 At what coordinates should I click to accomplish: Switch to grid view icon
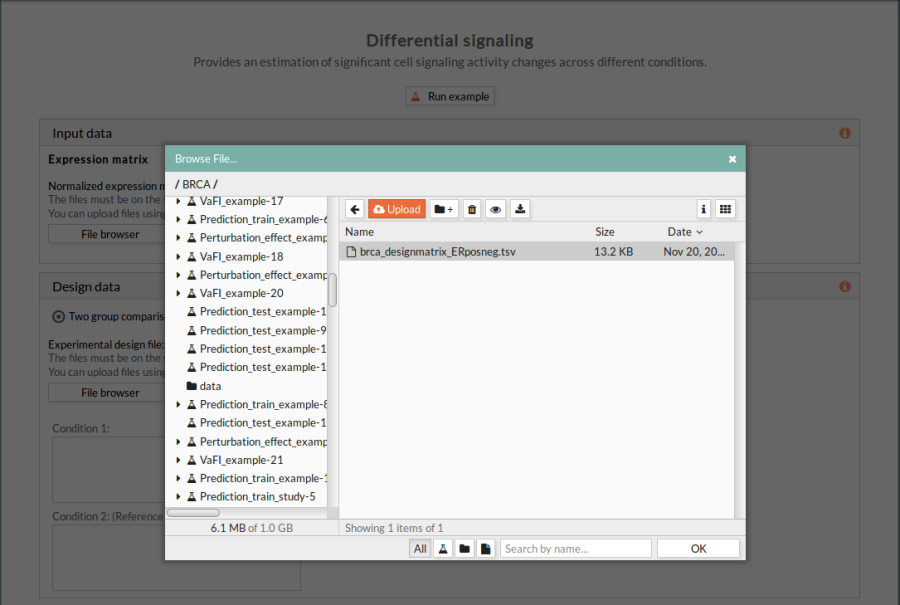coord(726,209)
